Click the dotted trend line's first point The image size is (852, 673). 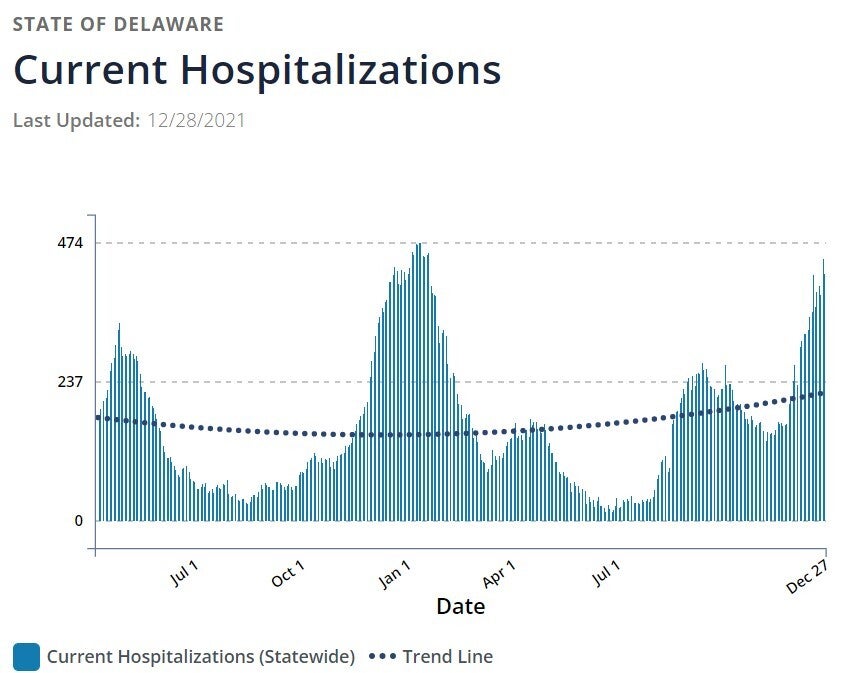click(x=97, y=417)
